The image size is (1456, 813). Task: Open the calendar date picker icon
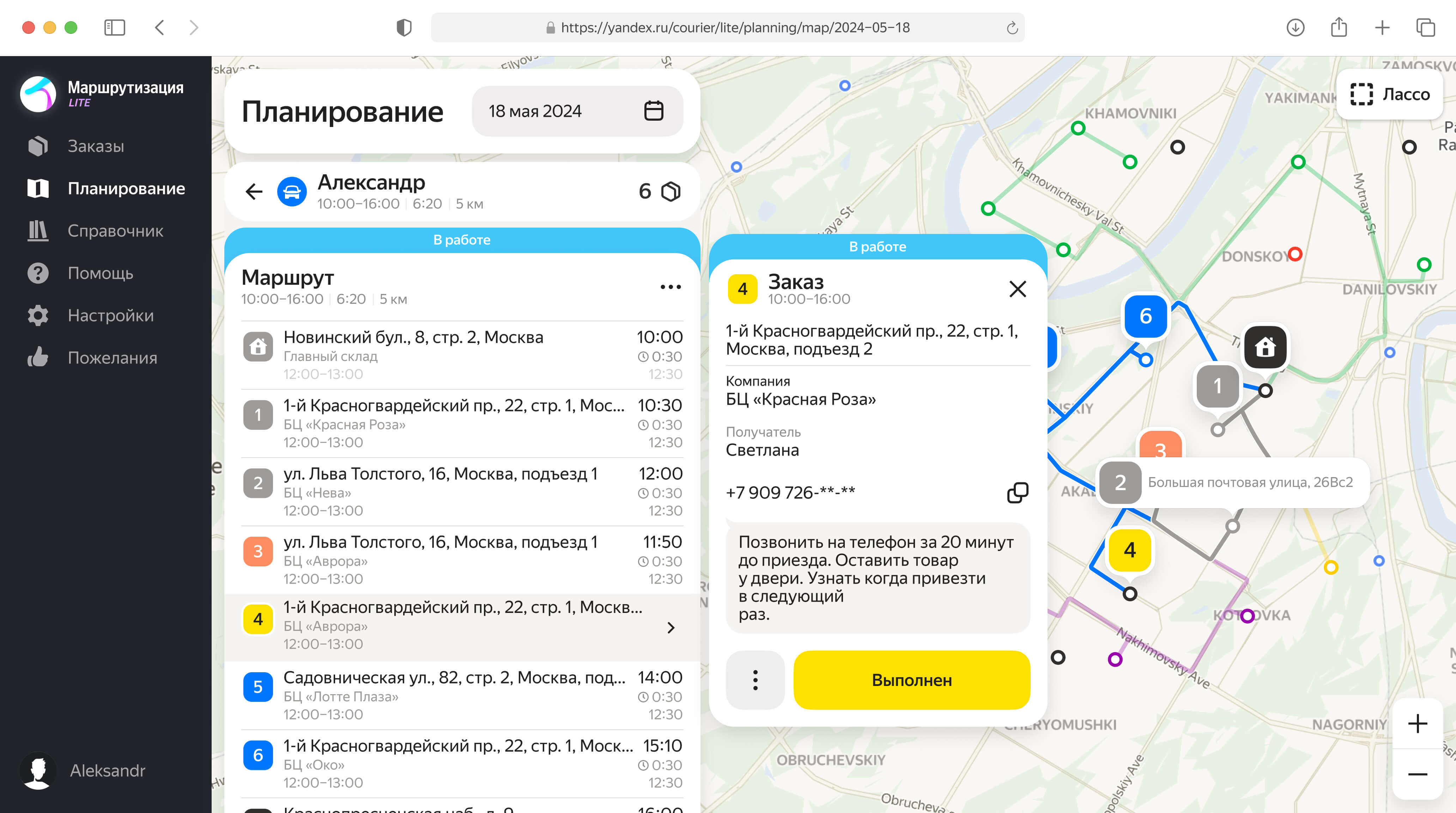[x=653, y=111]
